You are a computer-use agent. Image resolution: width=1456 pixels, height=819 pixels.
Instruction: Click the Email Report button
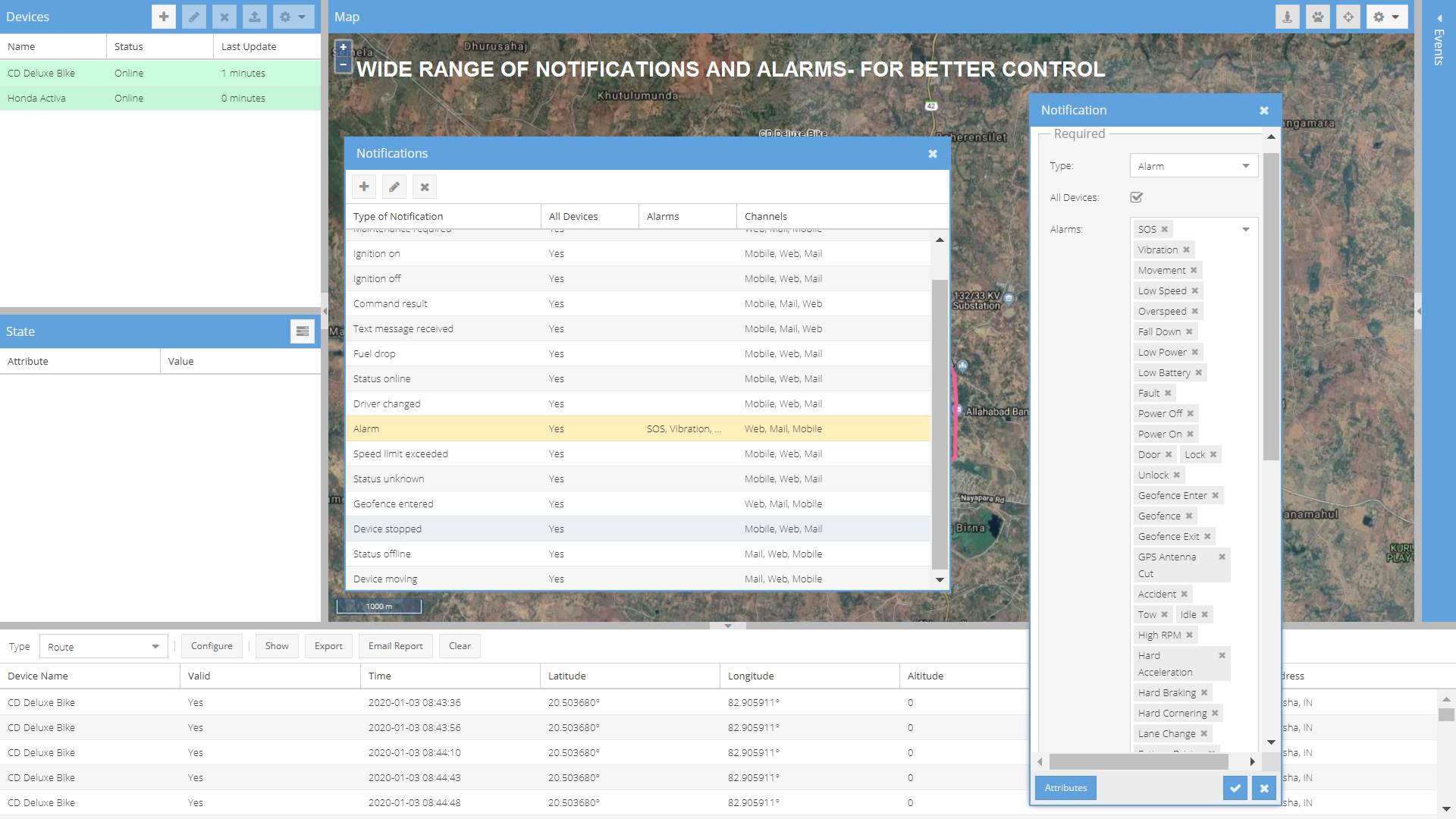(x=396, y=646)
